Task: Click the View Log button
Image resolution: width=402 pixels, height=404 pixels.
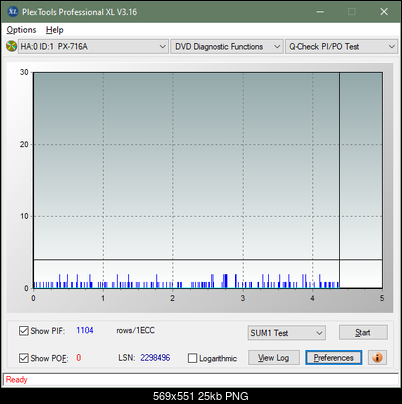Action: pyautogui.click(x=274, y=358)
